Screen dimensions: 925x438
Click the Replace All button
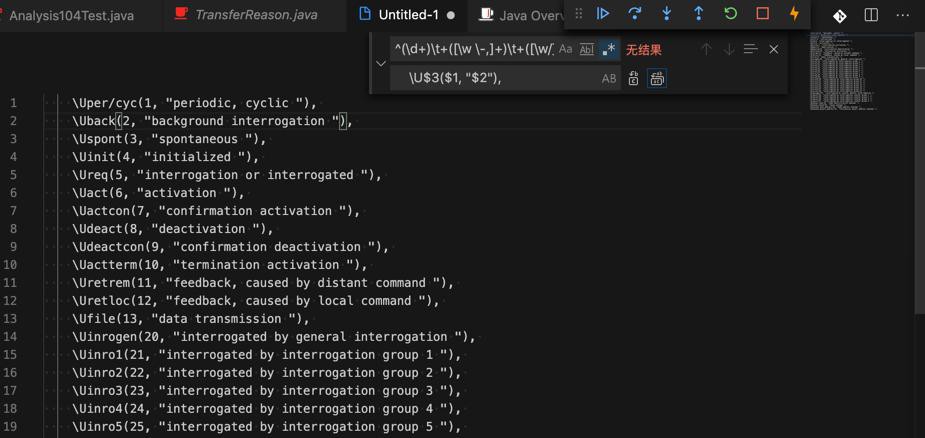pyautogui.click(x=657, y=78)
